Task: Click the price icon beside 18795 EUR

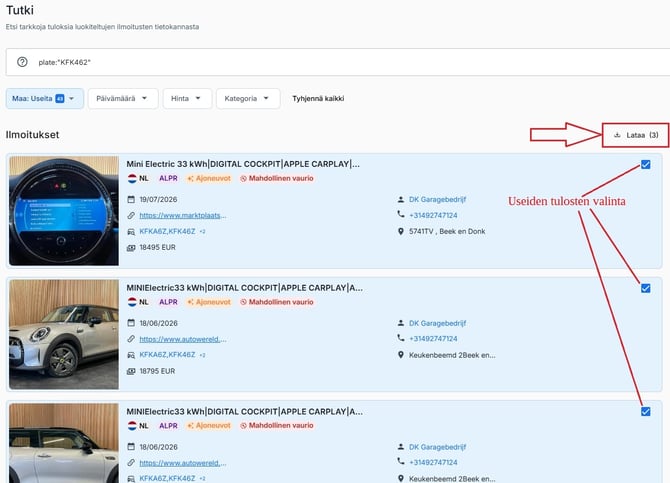Action: [x=131, y=371]
